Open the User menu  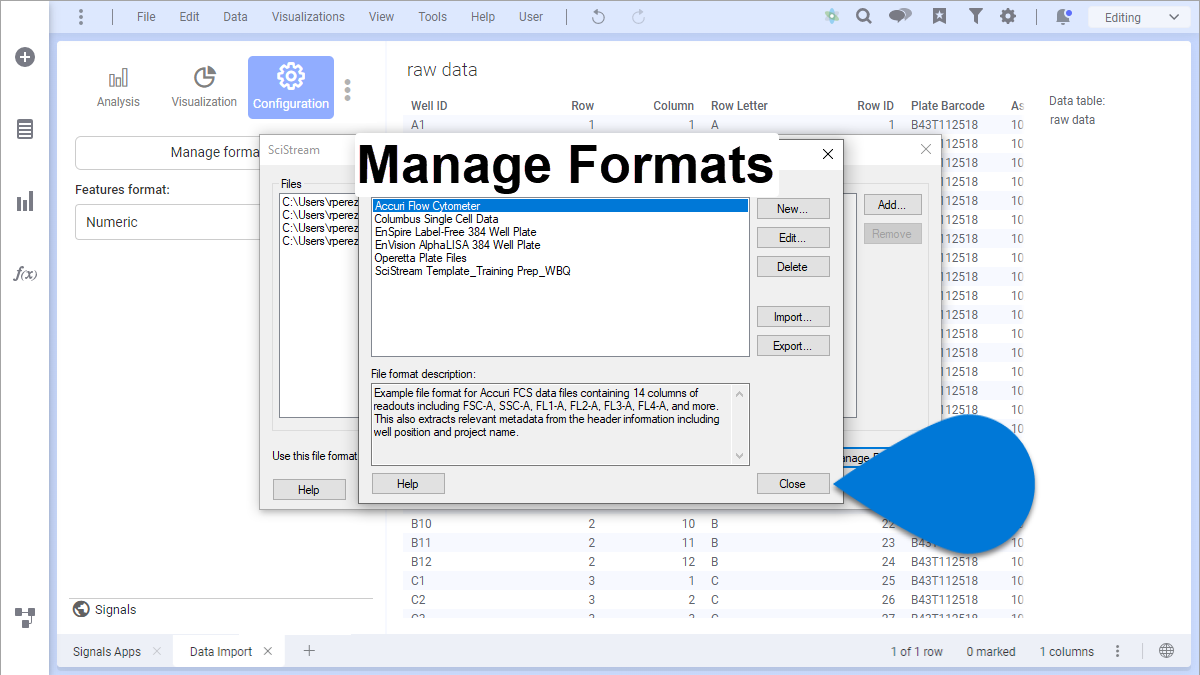531,17
